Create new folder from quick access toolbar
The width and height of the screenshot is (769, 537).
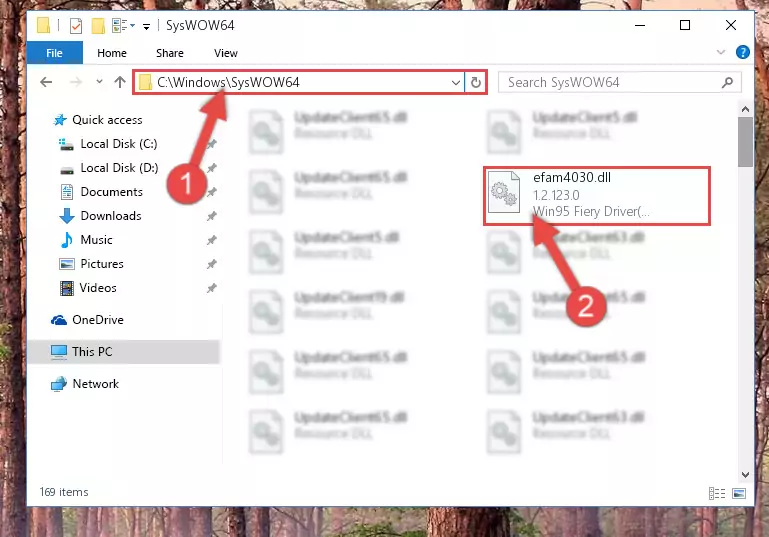98,26
